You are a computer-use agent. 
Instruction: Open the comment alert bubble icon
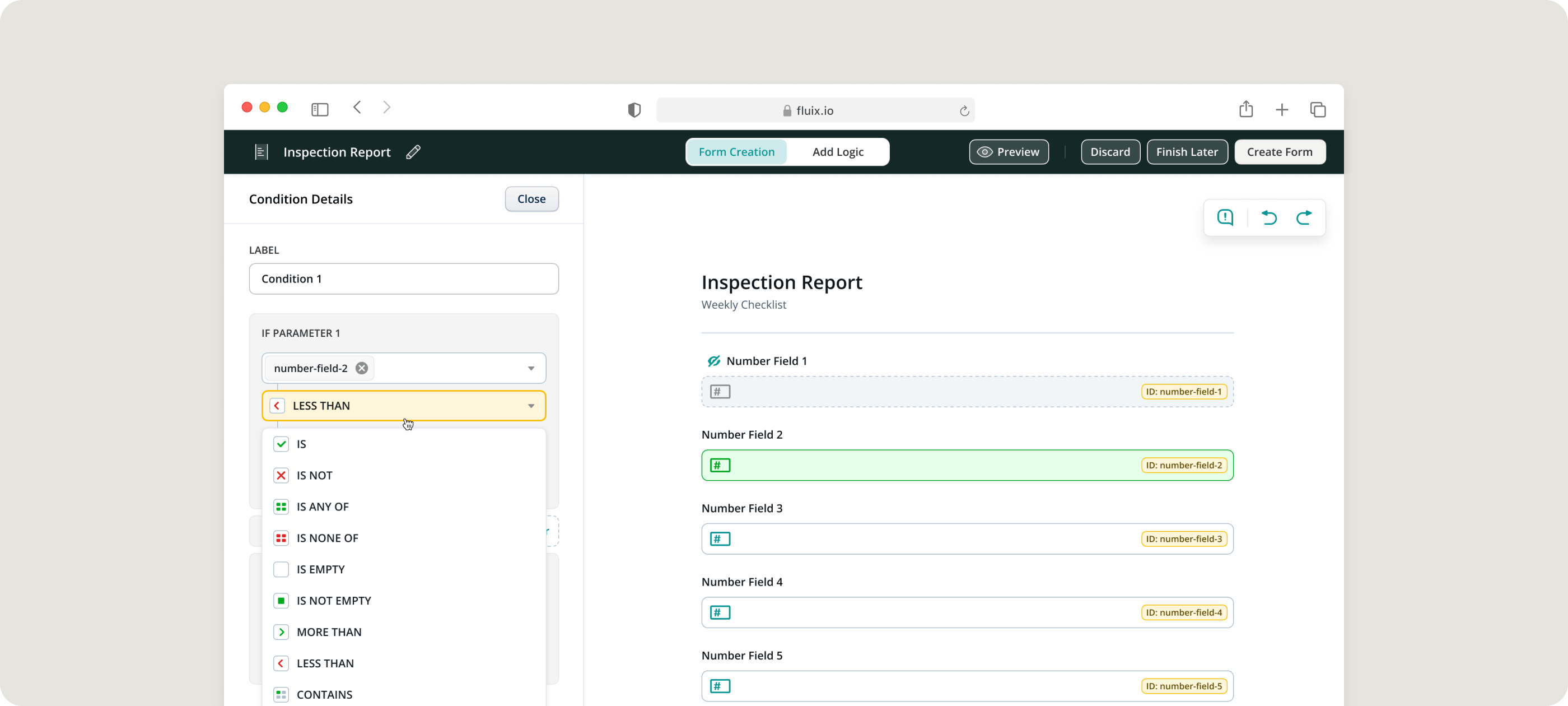coord(1225,217)
